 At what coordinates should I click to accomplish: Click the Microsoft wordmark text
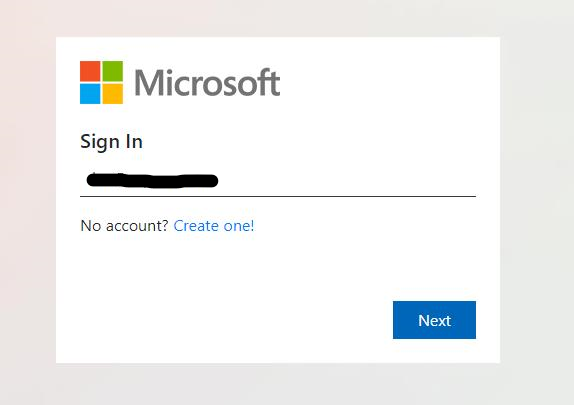(x=207, y=82)
